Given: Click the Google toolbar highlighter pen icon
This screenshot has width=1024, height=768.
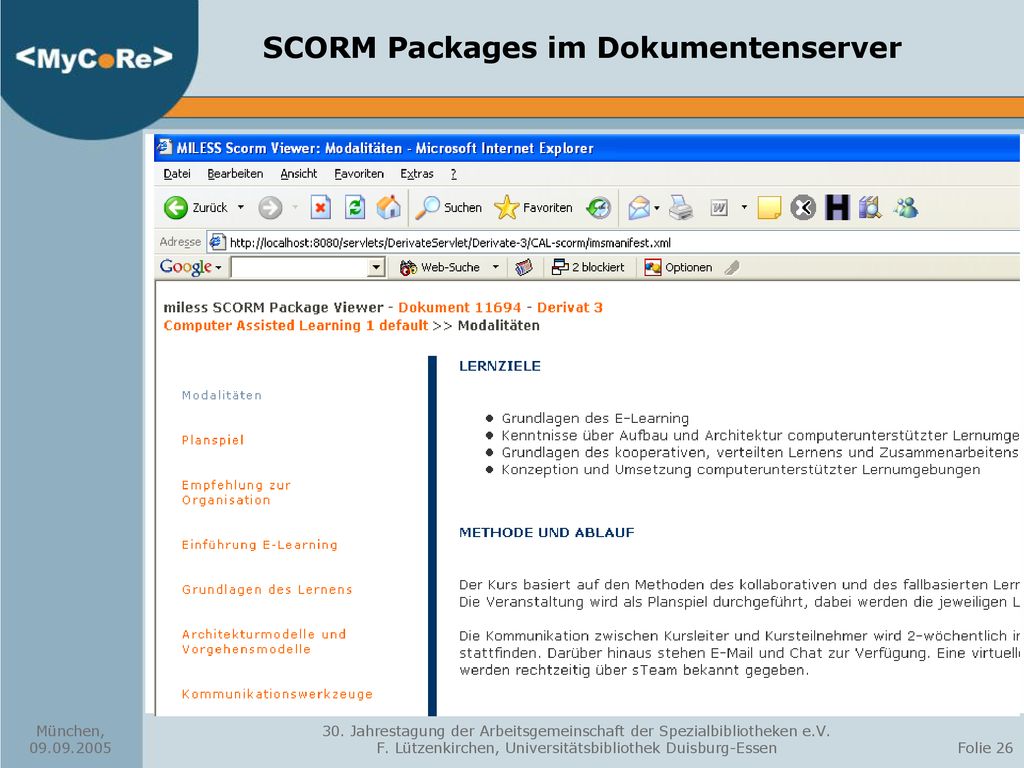Looking at the screenshot, I should click(x=732, y=267).
